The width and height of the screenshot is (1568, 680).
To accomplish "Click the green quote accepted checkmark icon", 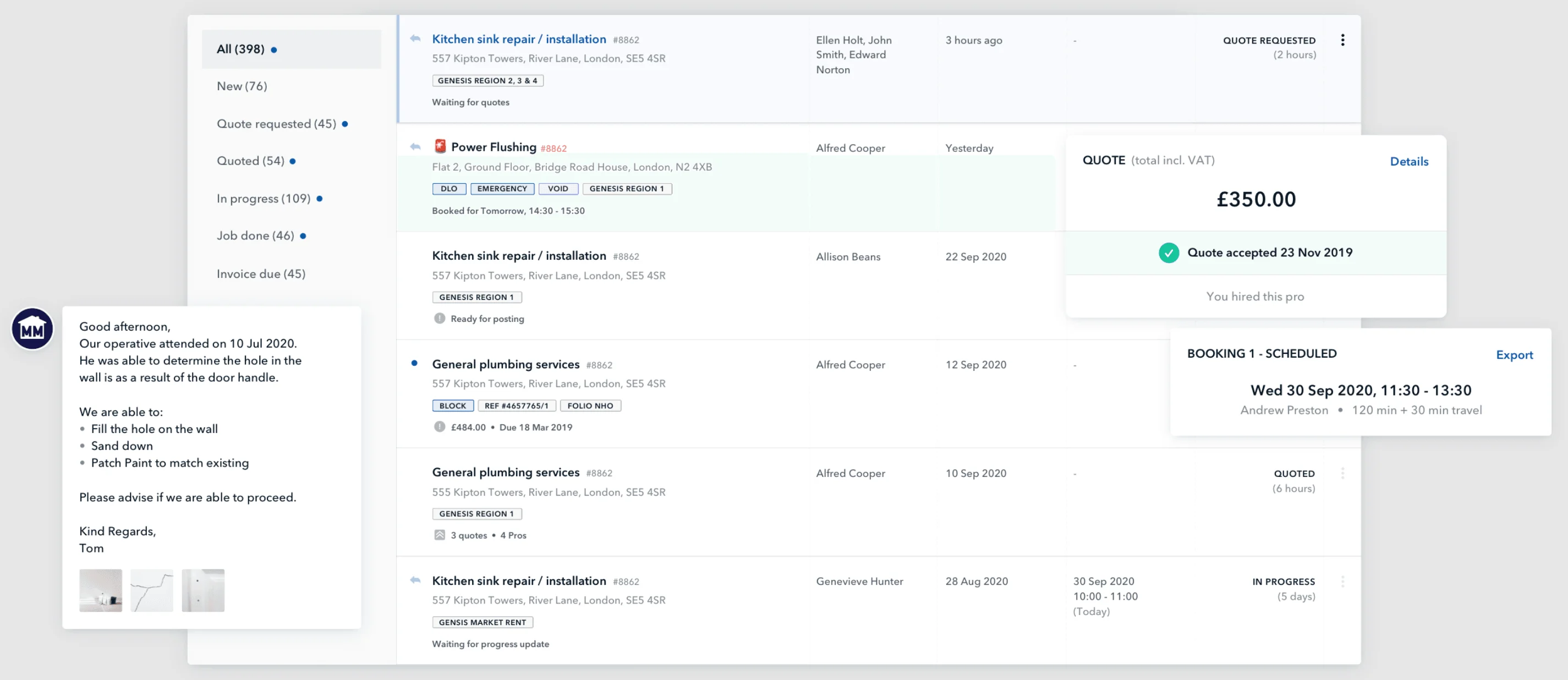I will [1168, 253].
